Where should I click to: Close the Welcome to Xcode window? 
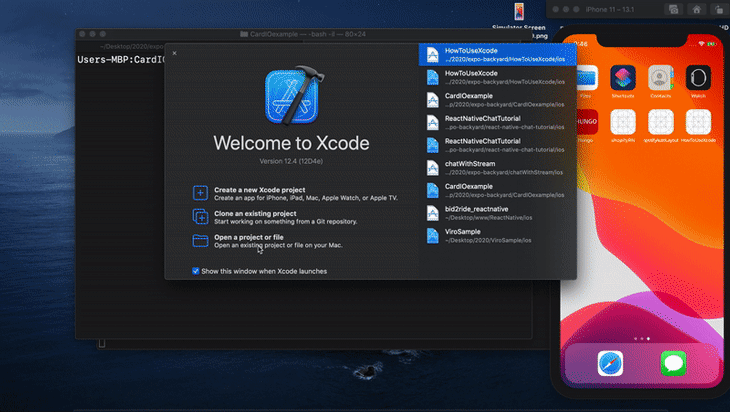(x=174, y=53)
